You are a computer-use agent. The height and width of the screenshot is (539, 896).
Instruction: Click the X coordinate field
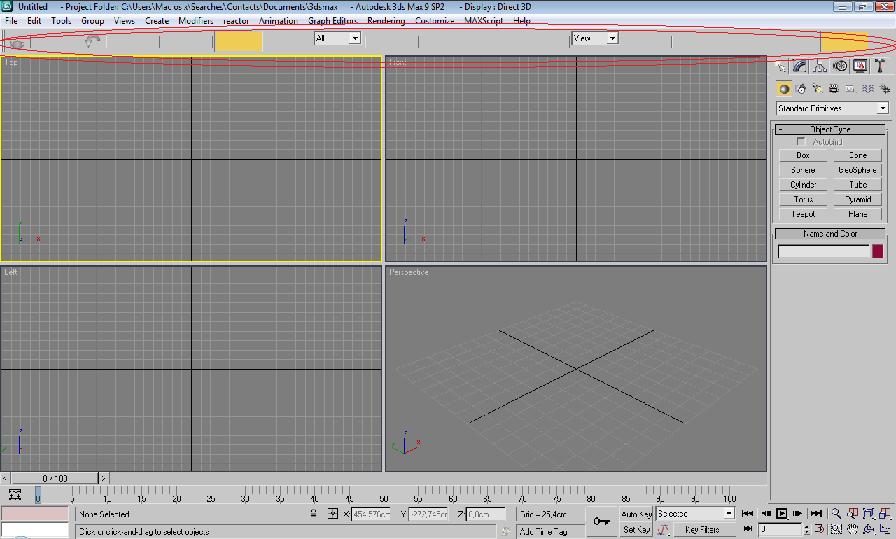pyautogui.click(x=370, y=514)
